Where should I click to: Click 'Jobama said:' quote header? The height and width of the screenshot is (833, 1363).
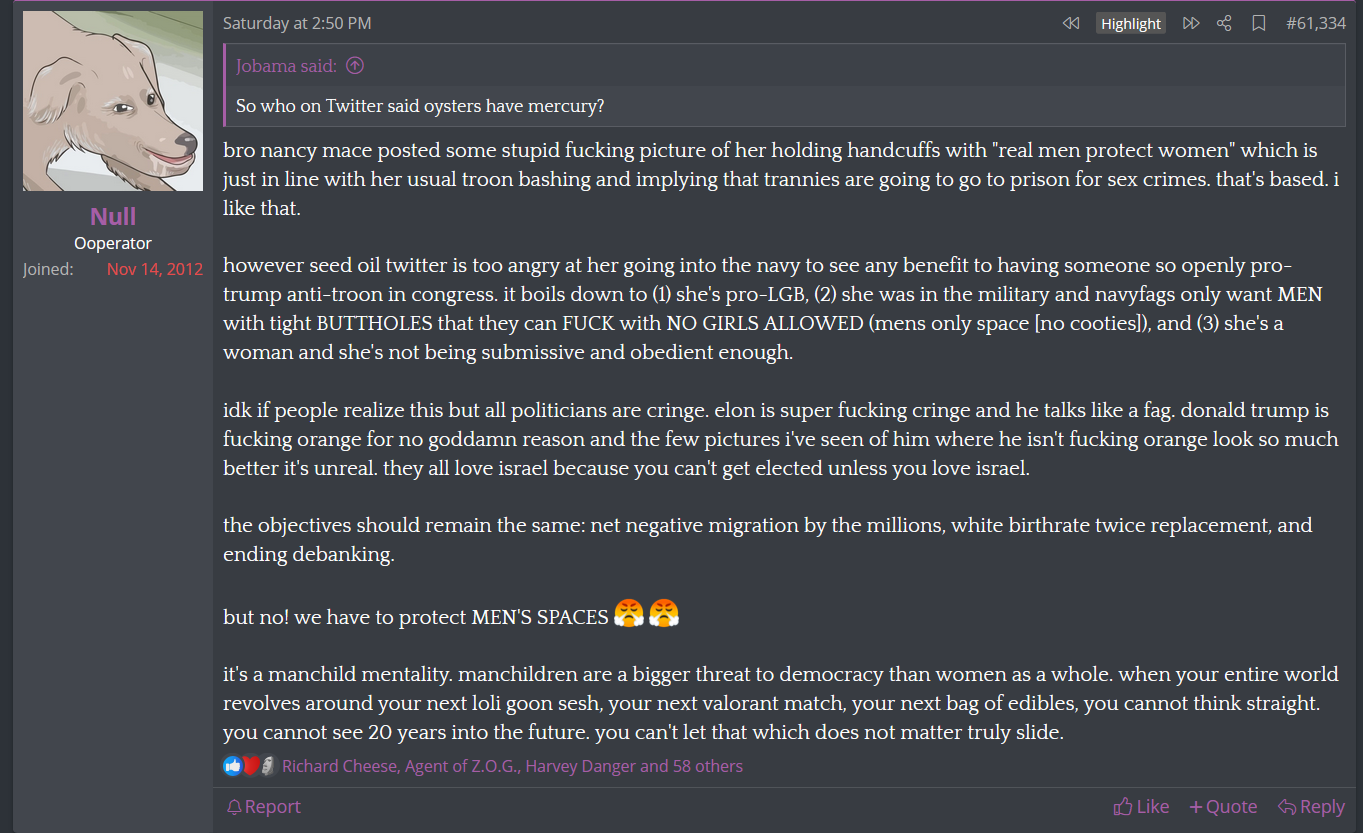coord(286,66)
